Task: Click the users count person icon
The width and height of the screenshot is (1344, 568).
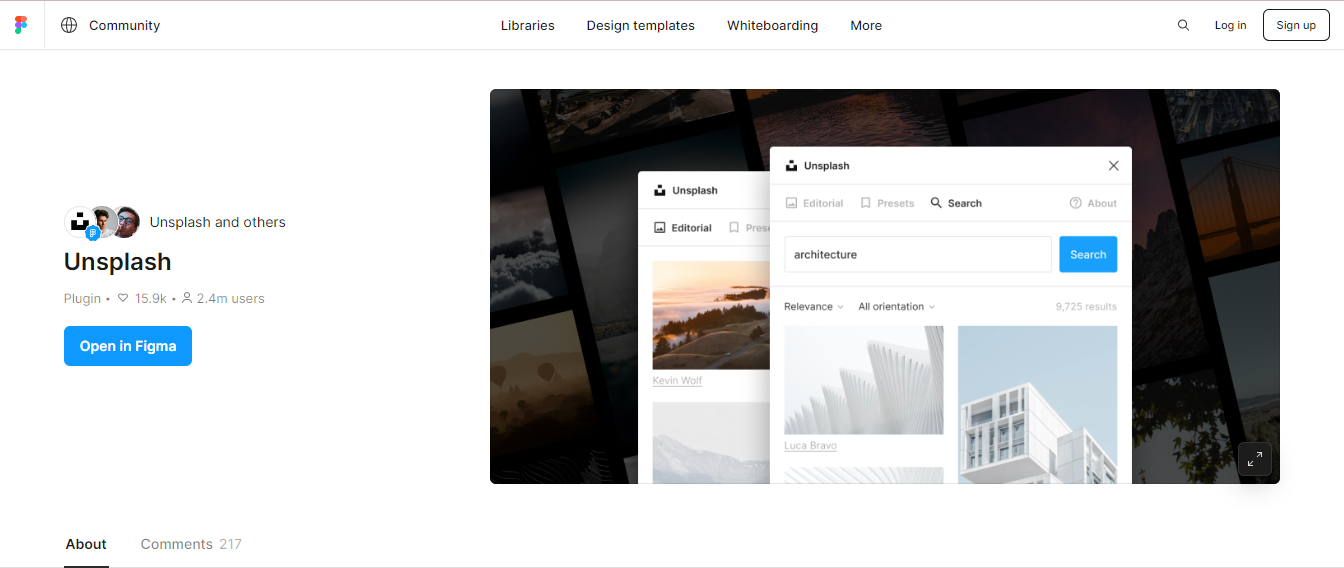Action: [187, 298]
